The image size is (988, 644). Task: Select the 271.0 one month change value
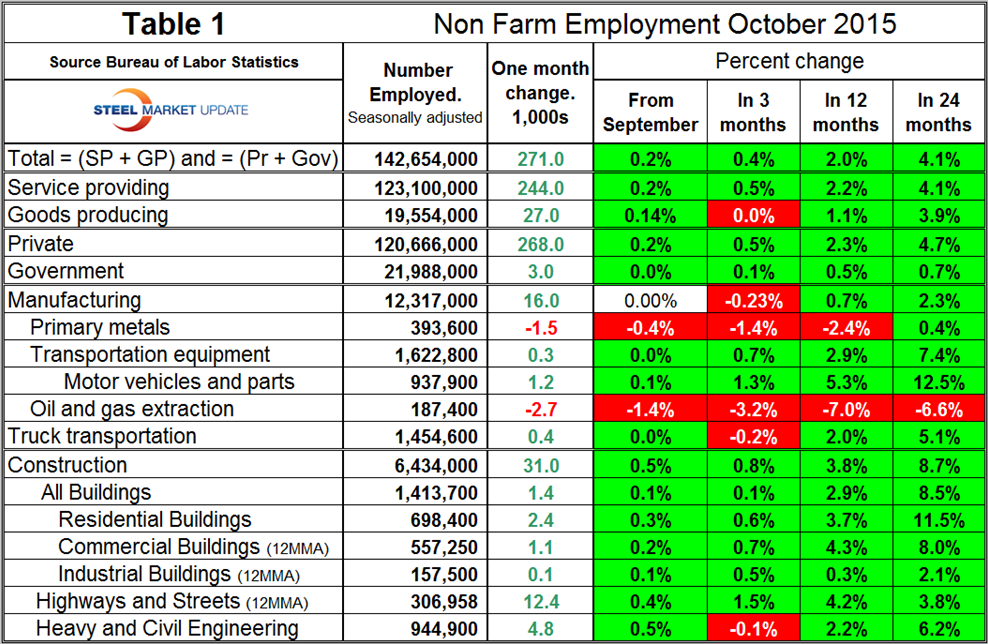click(540, 159)
